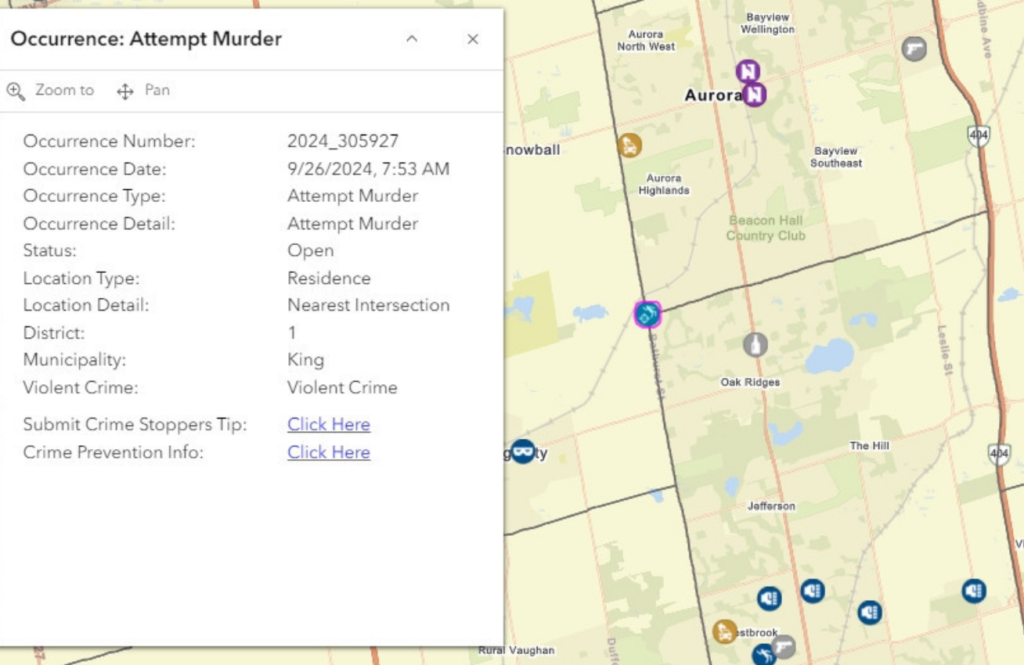1024x665 pixels.
Task: Collapse the Attempt Murder occurrence popup
Action: 412,39
